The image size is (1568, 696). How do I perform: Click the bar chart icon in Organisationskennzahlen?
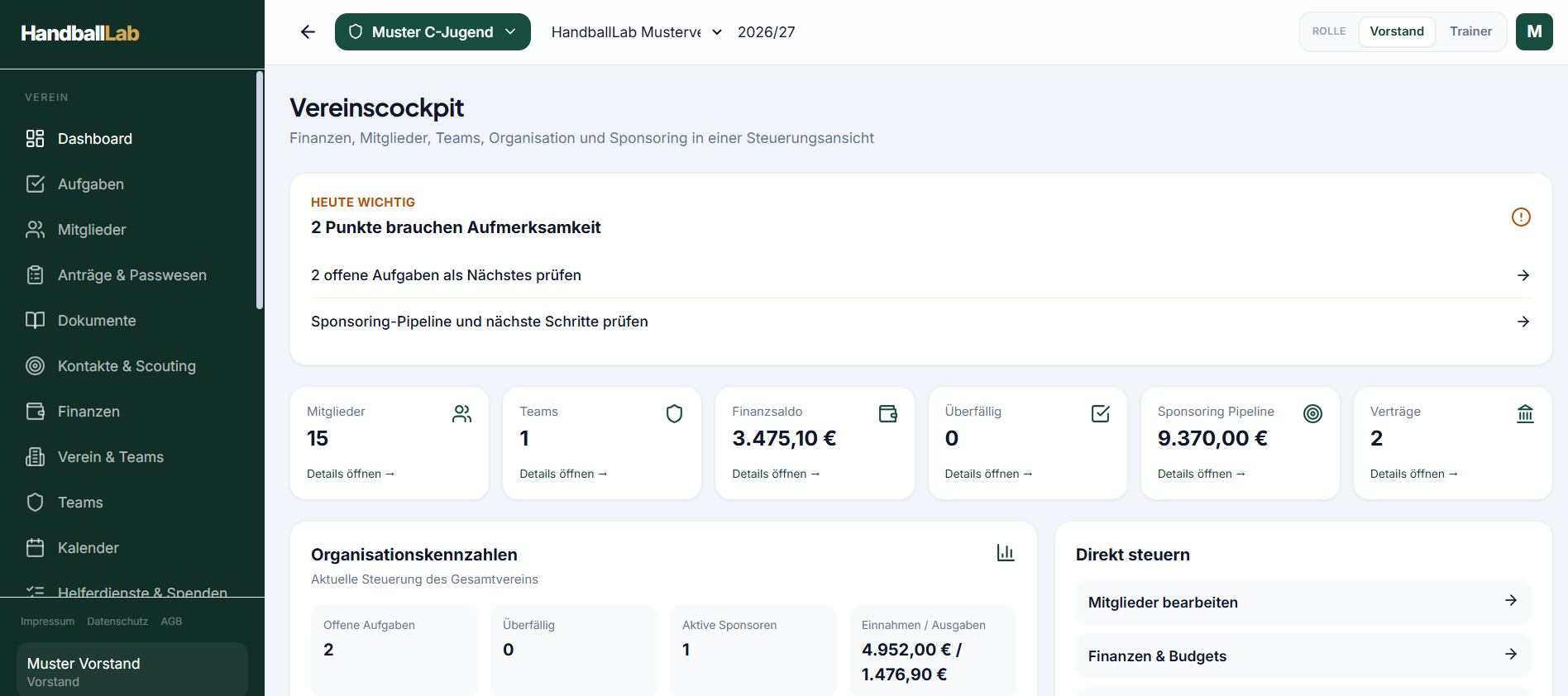(x=1006, y=553)
